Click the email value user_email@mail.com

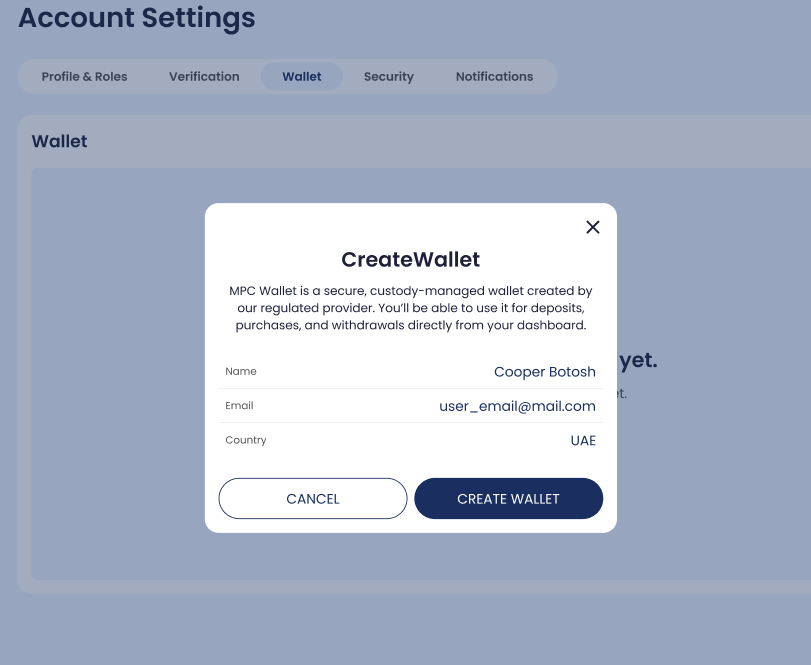[517, 406]
